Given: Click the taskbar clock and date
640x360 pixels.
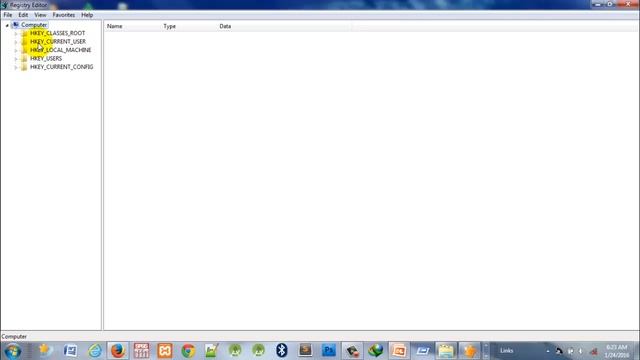Looking at the screenshot, I should click(617, 351).
